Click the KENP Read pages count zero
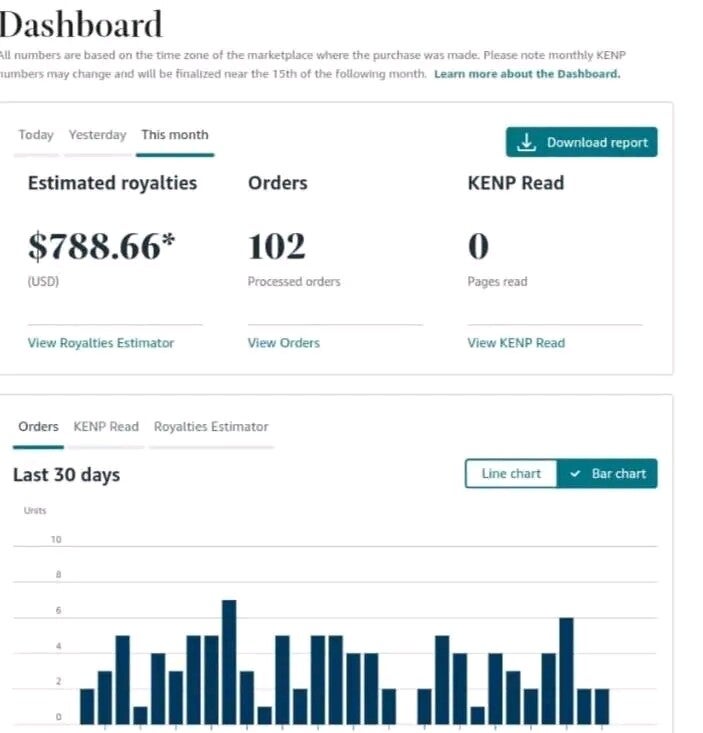The height and width of the screenshot is (733, 703). (478, 246)
